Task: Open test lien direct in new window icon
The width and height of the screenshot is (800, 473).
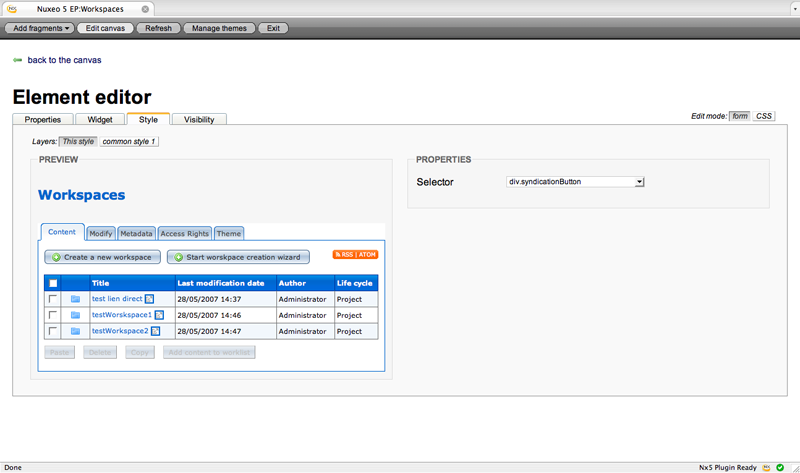Action: 149,299
